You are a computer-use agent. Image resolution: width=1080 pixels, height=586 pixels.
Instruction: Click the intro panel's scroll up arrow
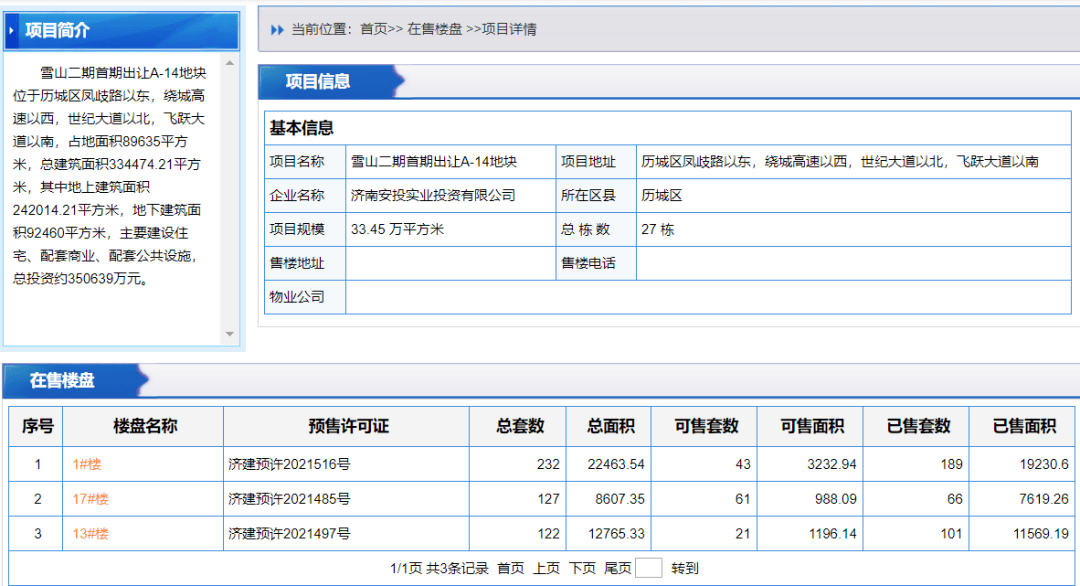pyautogui.click(x=230, y=63)
